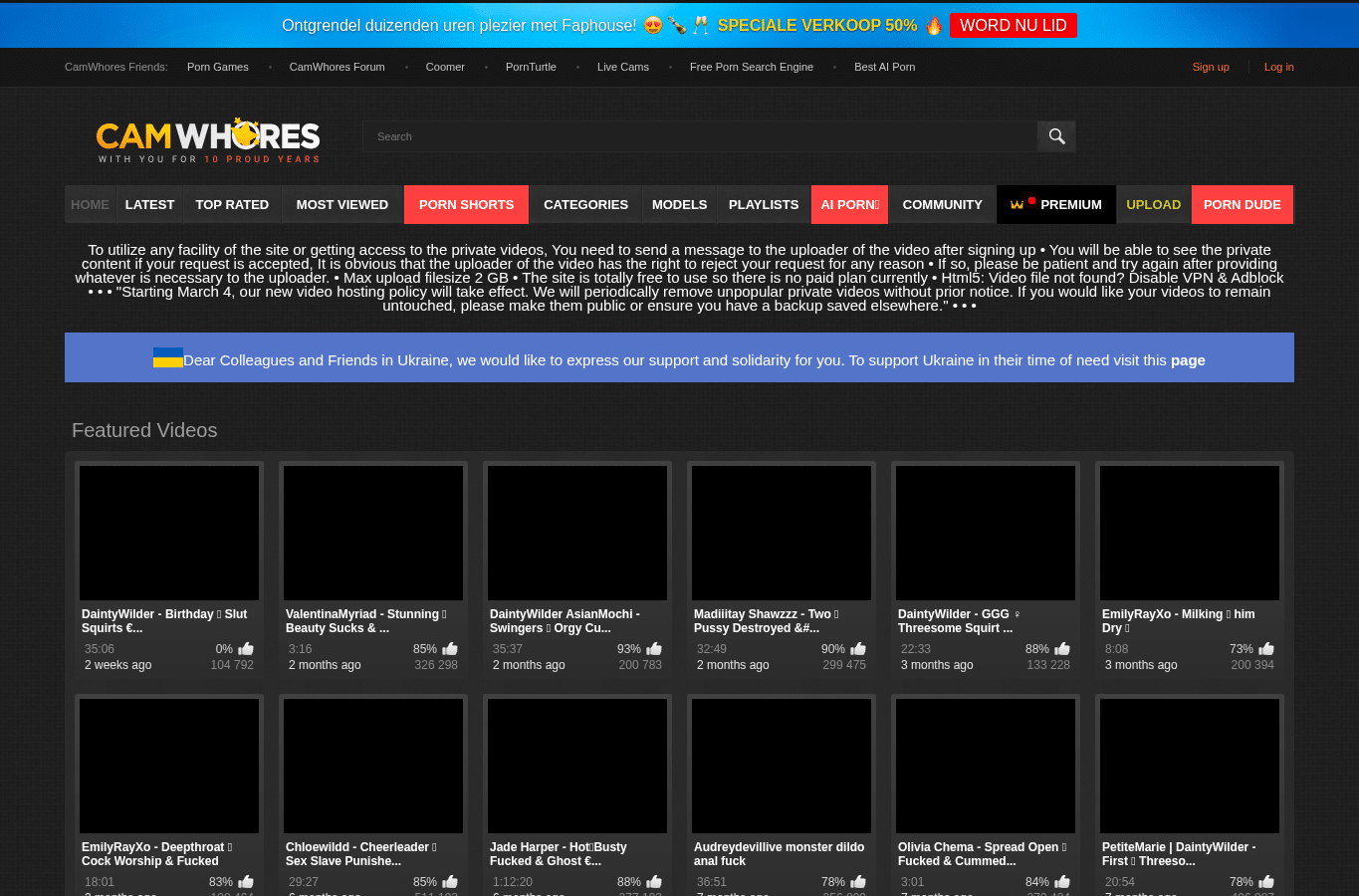
Task: Click the Best AI Porn link
Action: pyautogui.click(x=885, y=67)
